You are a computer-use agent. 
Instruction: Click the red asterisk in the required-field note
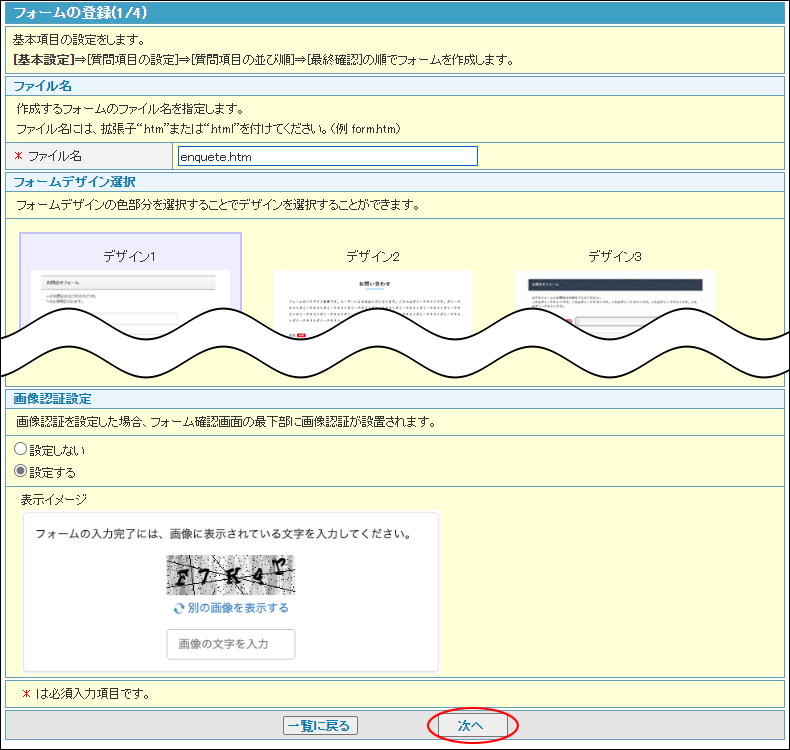(x=26, y=693)
